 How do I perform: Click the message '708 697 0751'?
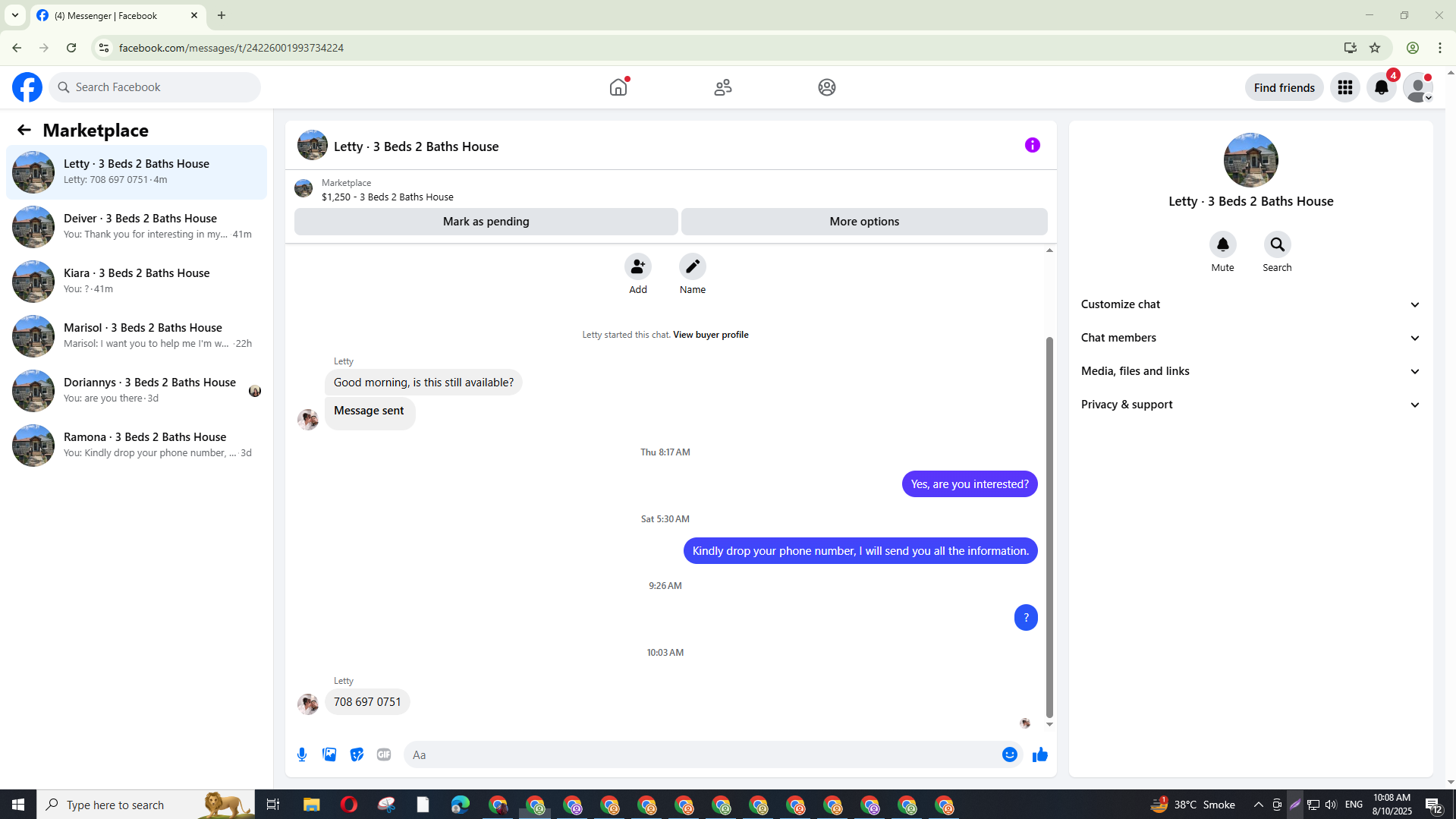367,702
